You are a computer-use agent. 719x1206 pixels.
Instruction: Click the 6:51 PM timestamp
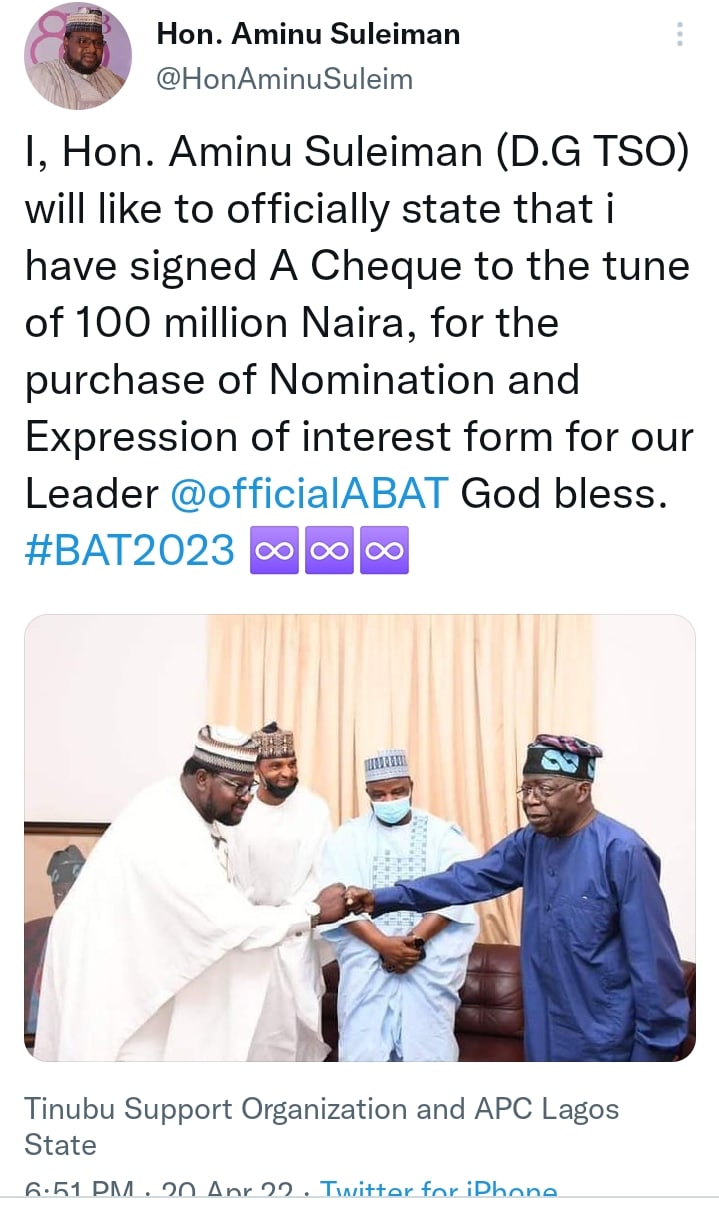[x=80, y=1190]
